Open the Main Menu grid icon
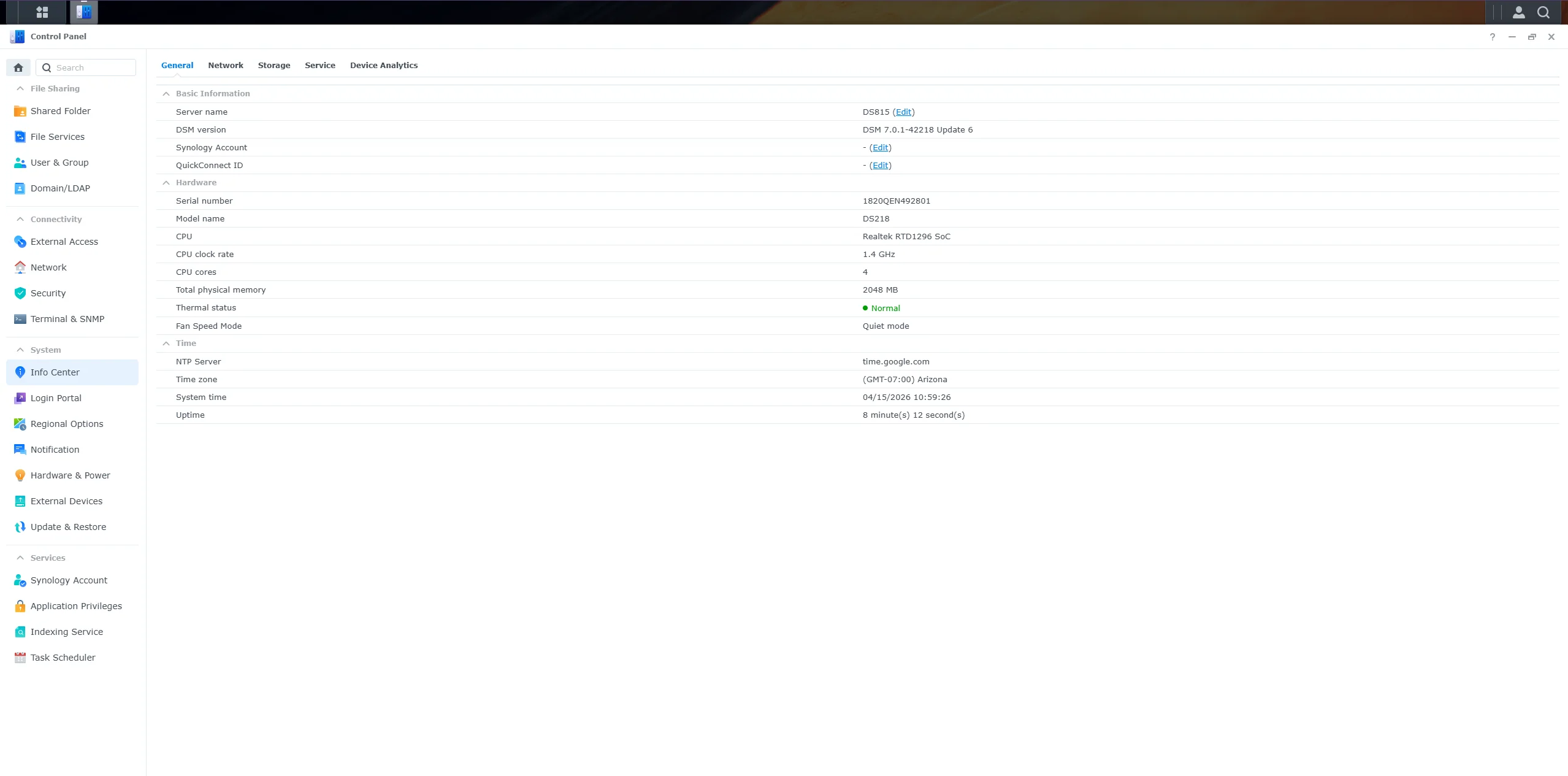 click(42, 12)
